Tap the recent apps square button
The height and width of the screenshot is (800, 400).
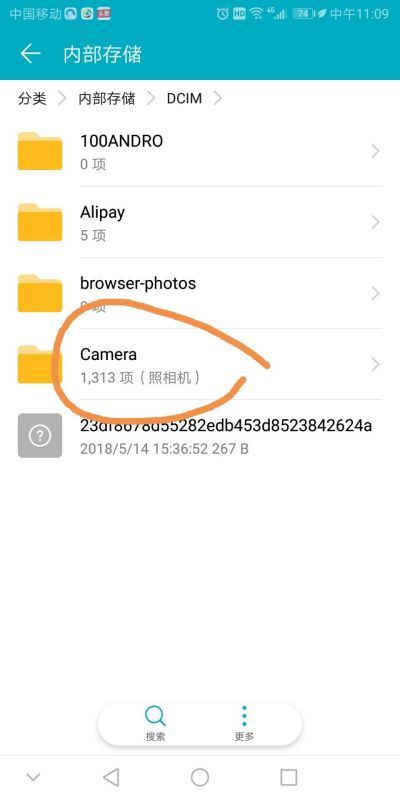[x=289, y=778]
